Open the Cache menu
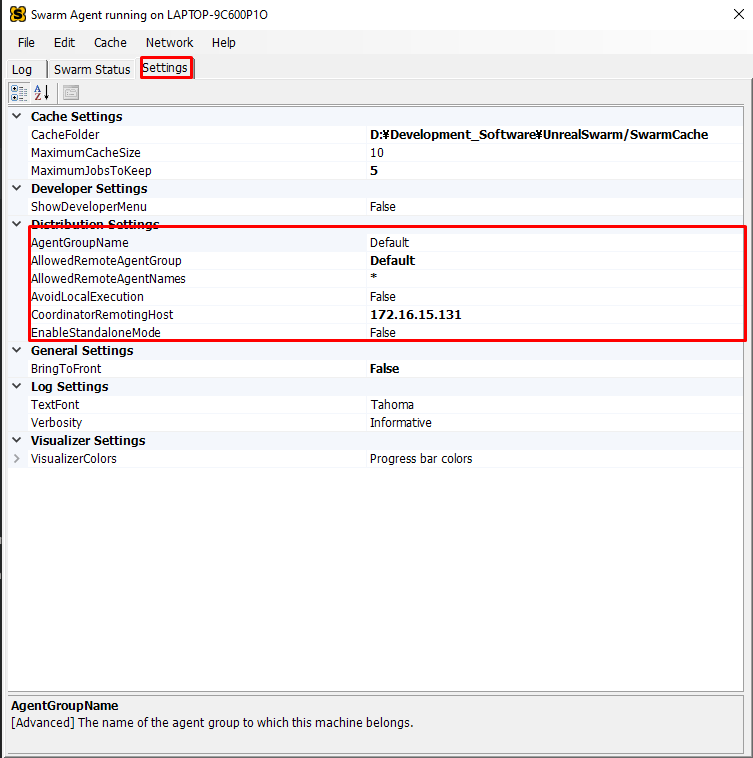Image resolution: width=753 pixels, height=758 pixels. [110, 43]
